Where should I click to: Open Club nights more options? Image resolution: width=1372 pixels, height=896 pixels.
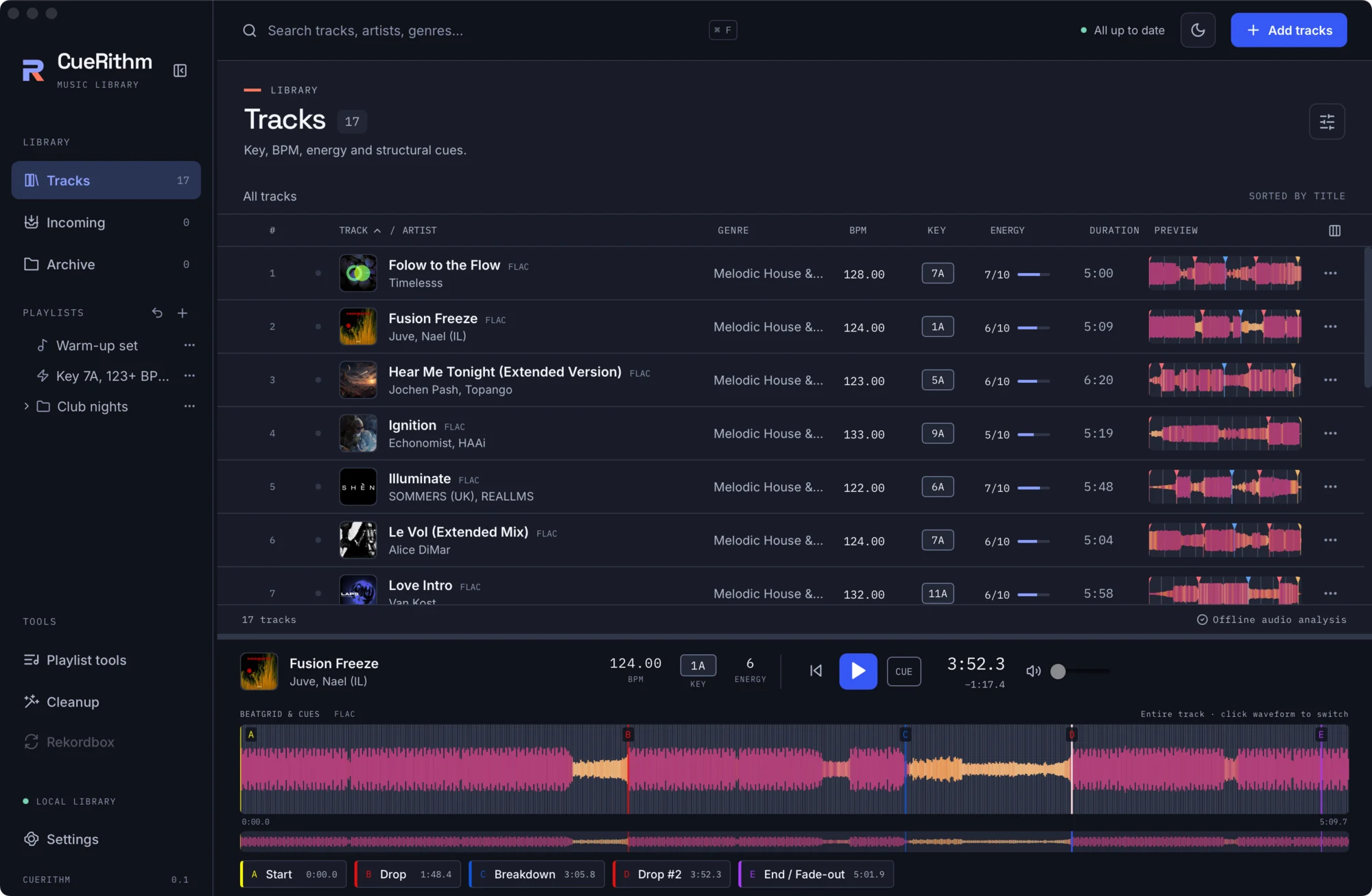click(189, 406)
